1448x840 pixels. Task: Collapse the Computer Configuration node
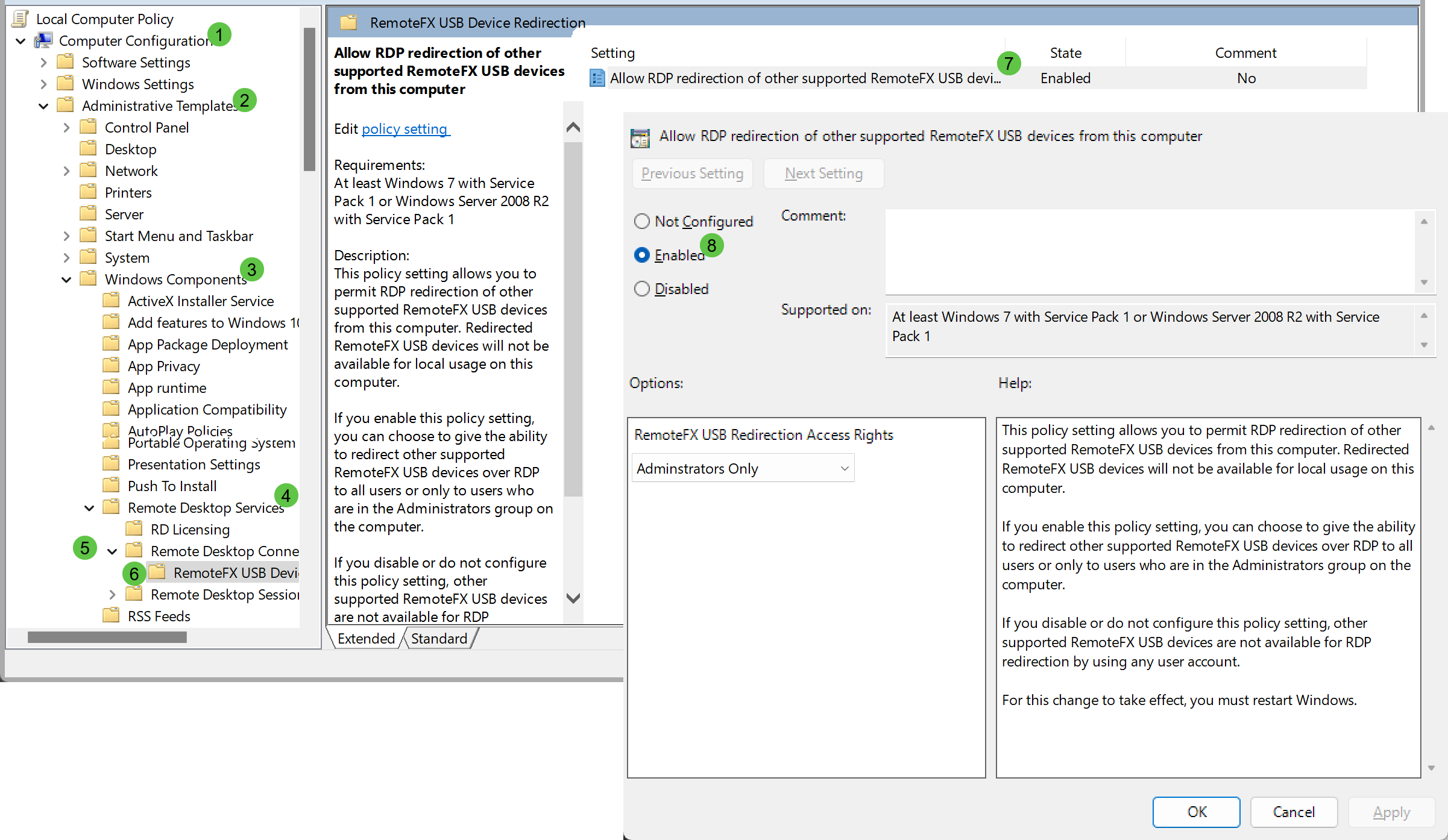click(x=20, y=41)
